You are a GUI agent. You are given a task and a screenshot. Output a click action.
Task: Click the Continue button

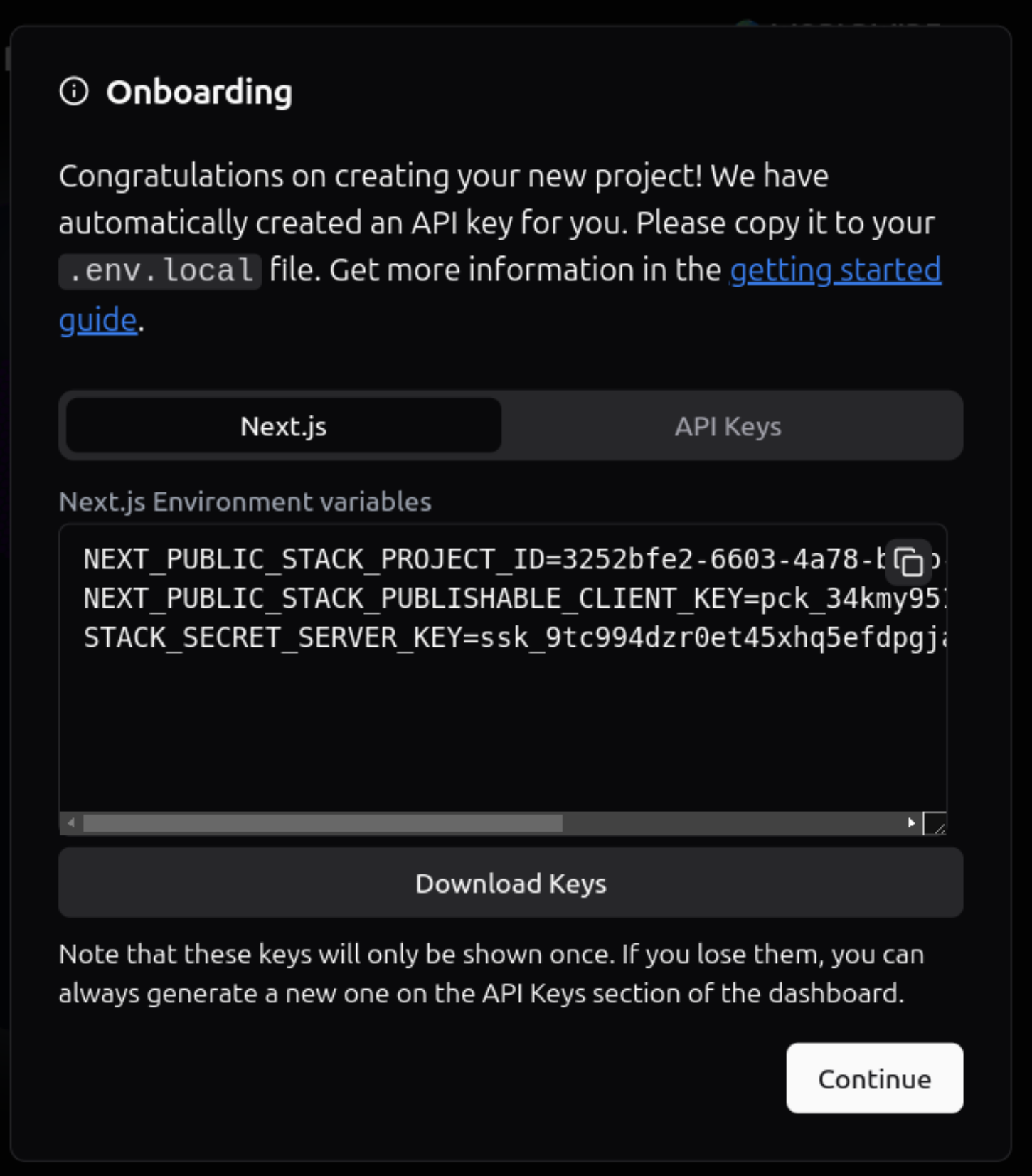click(874, 1079)
